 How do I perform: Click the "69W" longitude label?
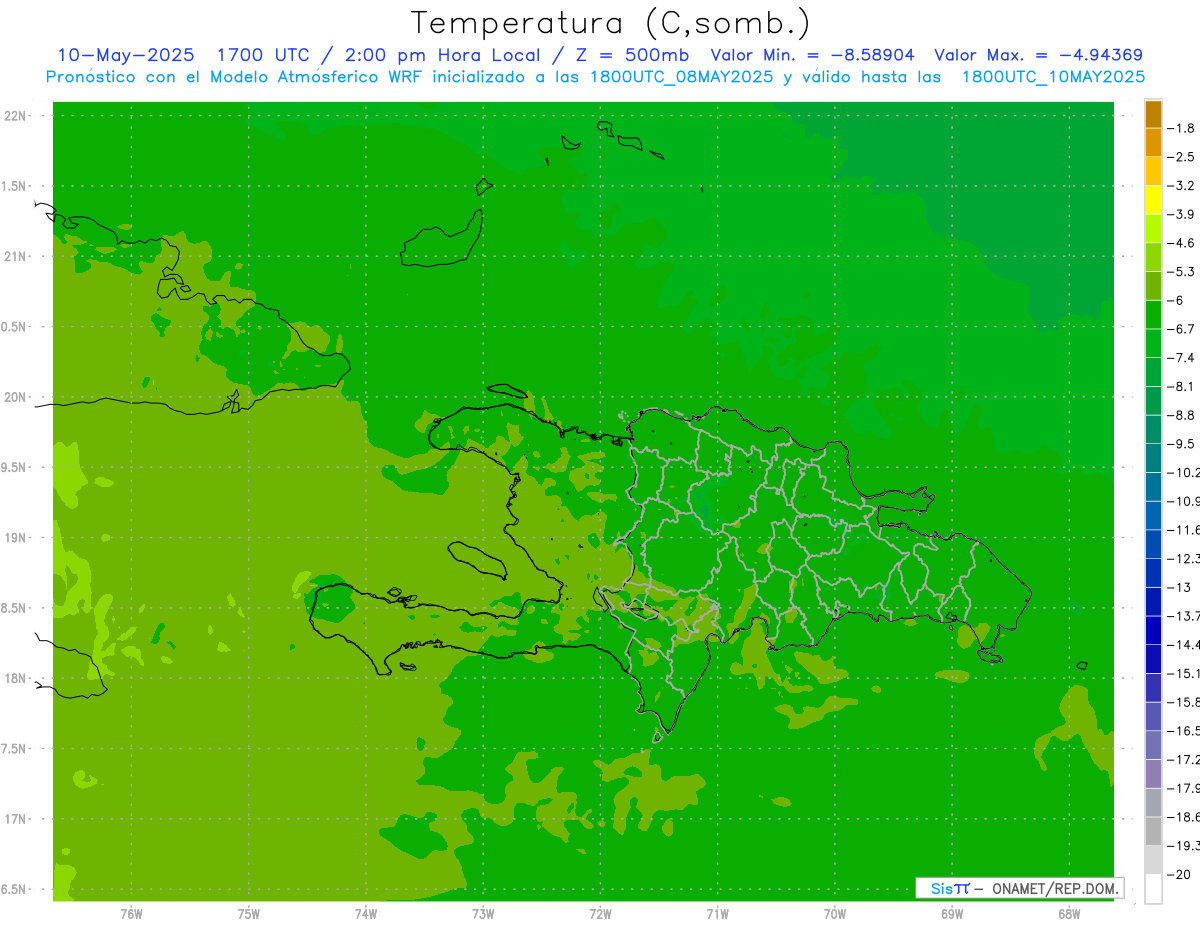(952, 914)
